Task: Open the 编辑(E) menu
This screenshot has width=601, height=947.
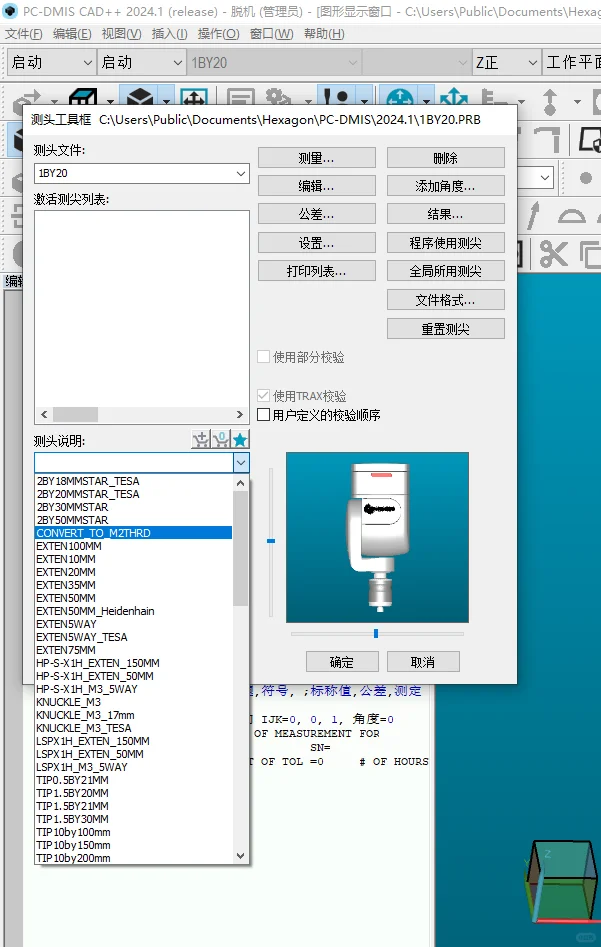Action: pyautogui.click(x=72, y=34)
